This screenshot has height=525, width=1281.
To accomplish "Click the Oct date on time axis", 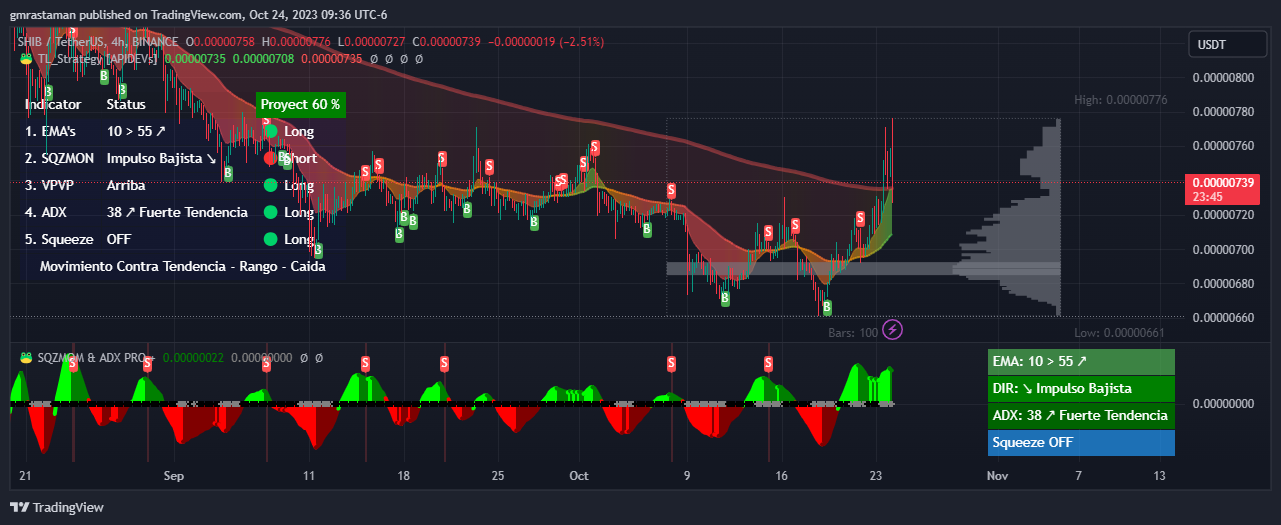I will tap(579, 475).
